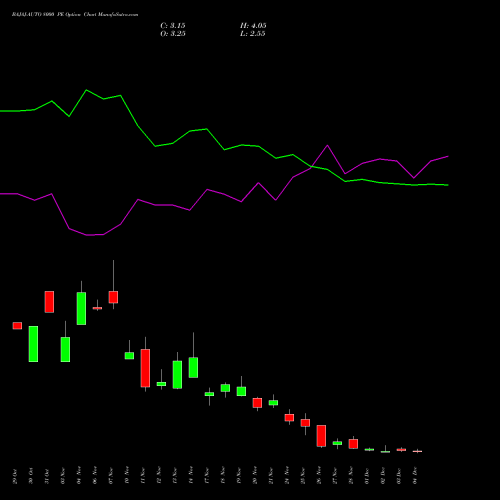Click the green candlestick for 04 Nov

coord(81,308)
